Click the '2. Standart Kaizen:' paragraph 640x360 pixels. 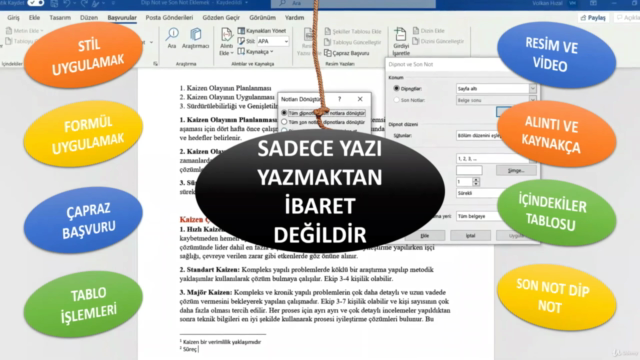coord(307,274)
